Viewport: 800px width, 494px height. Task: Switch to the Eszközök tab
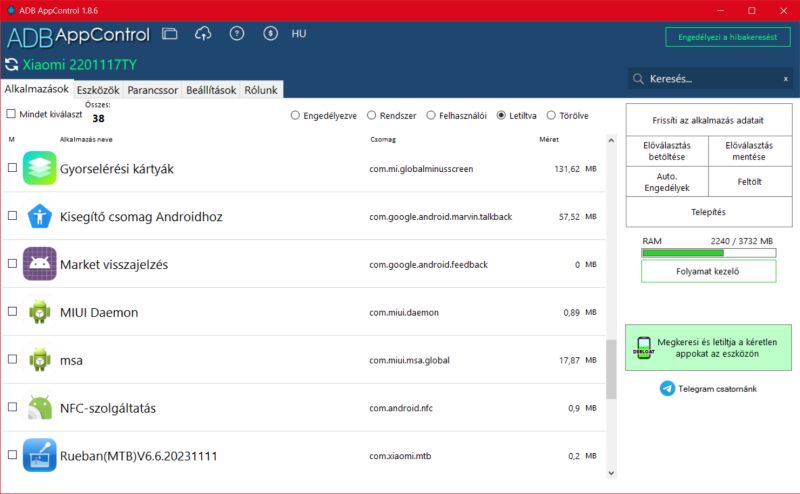98,90
